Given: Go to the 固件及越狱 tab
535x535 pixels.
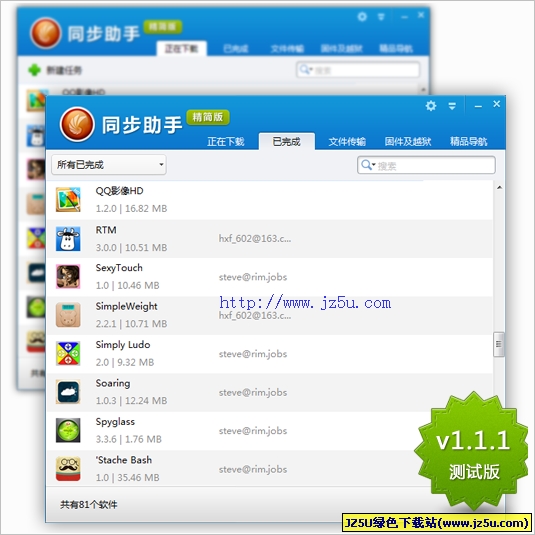Looking at the screenshot, I should [x=408, y=142].
